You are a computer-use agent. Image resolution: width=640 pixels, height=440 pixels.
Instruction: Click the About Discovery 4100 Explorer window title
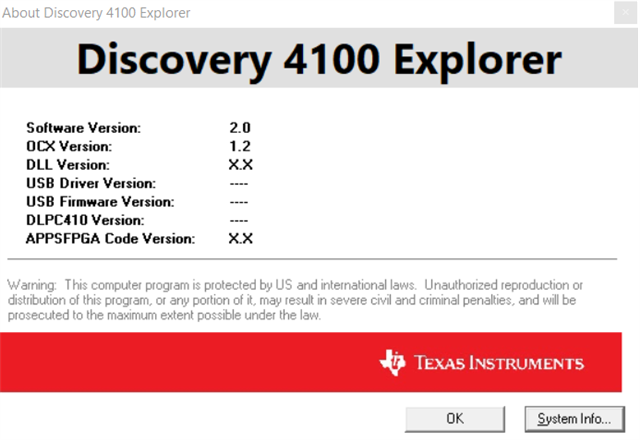click(96, 13)
